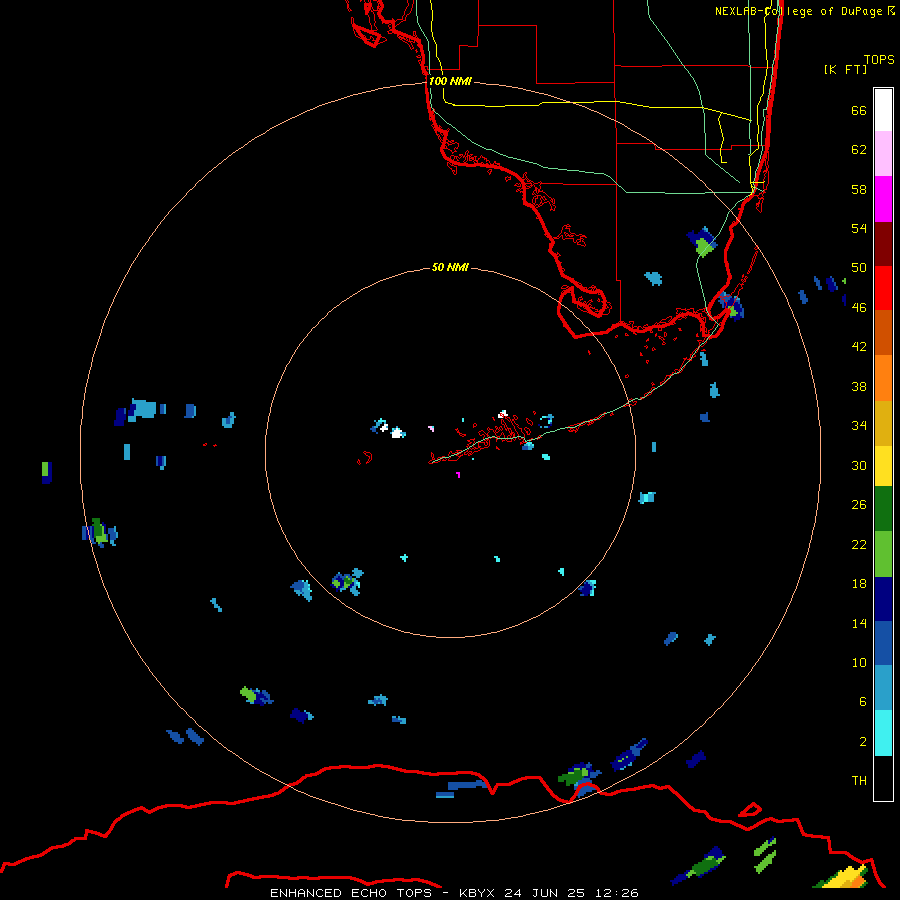Click the legend value 10
This screenshot has width=900, height=900.
(859, 662)
